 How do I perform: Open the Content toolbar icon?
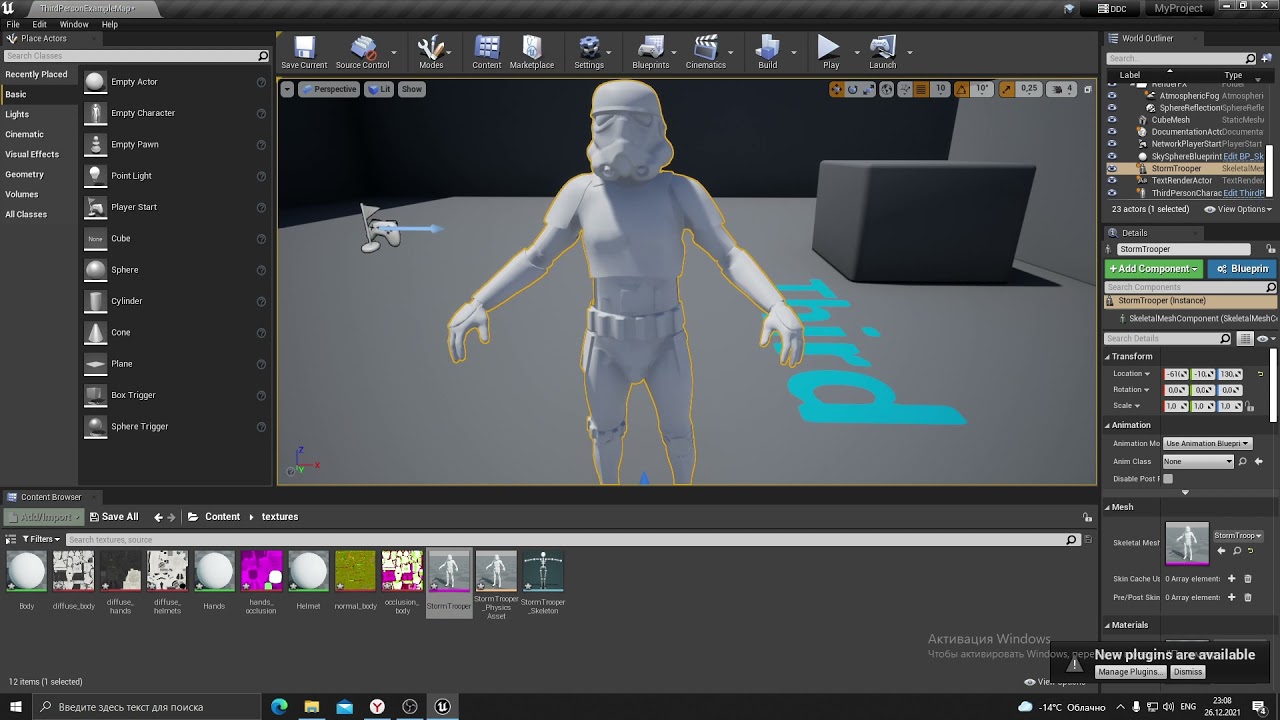click(x=487, y=52)
